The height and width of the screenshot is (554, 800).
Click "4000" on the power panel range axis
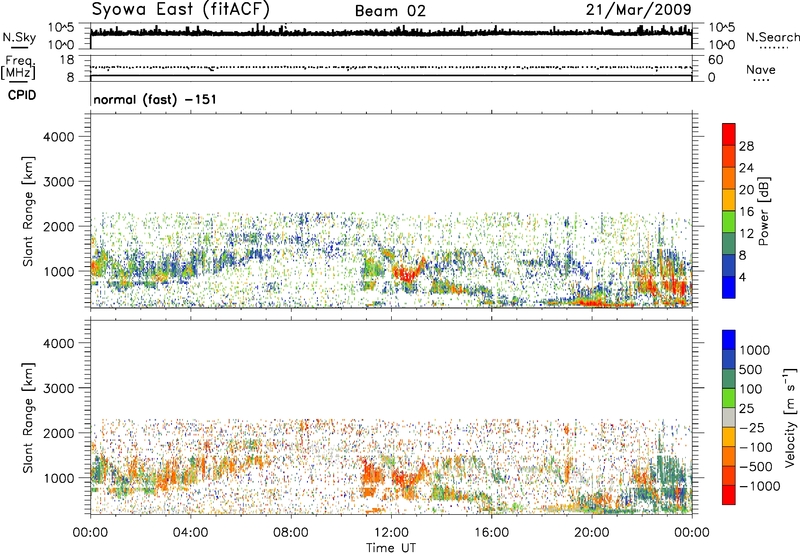click(59, 137)
